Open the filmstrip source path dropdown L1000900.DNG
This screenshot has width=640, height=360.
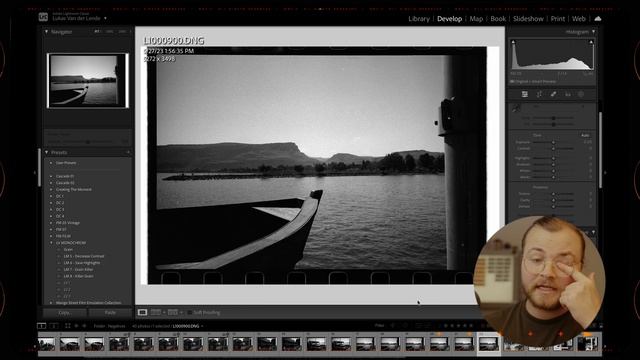click(x=188, y=326)
